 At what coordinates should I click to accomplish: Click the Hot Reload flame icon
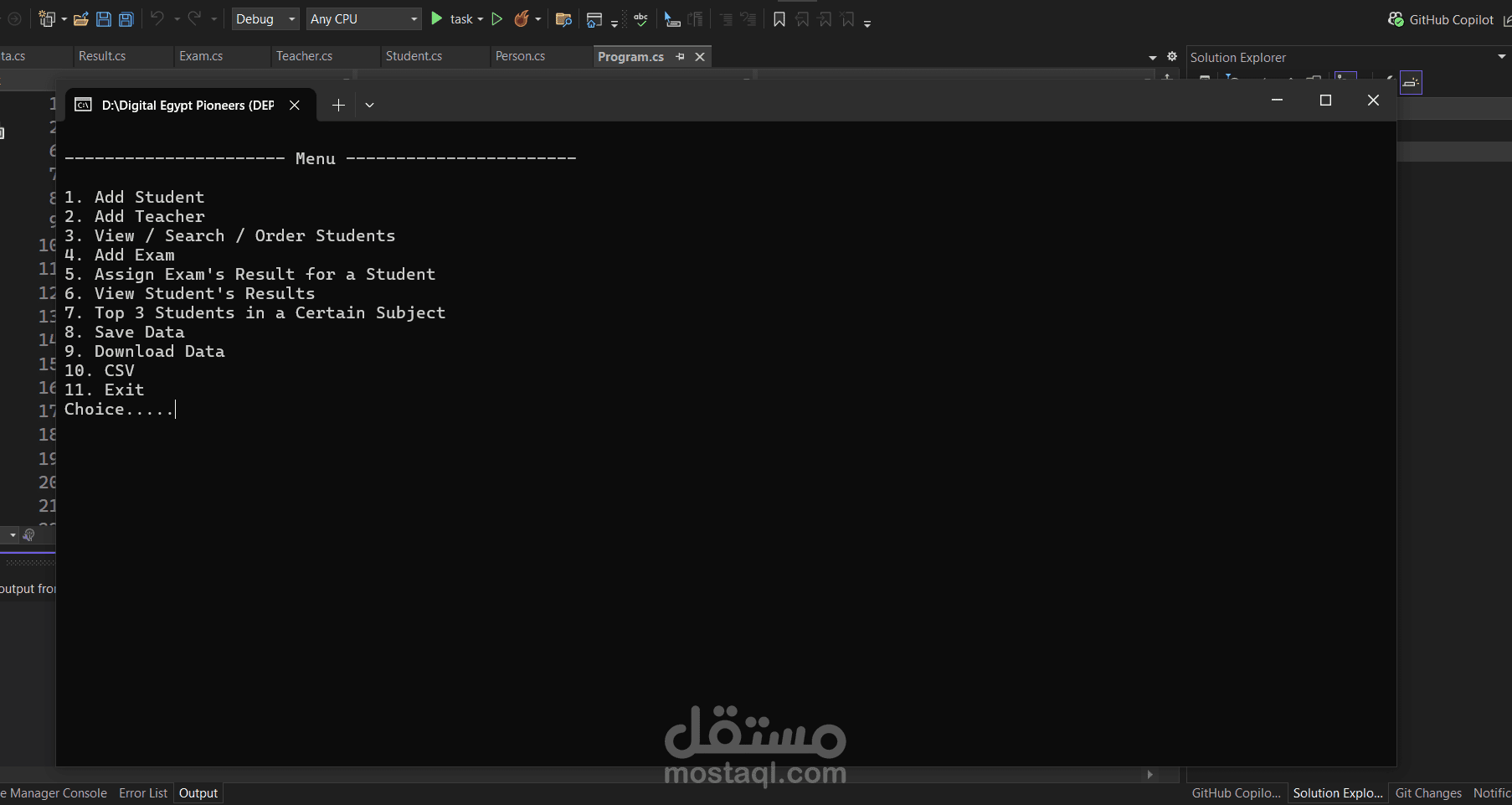522,18
